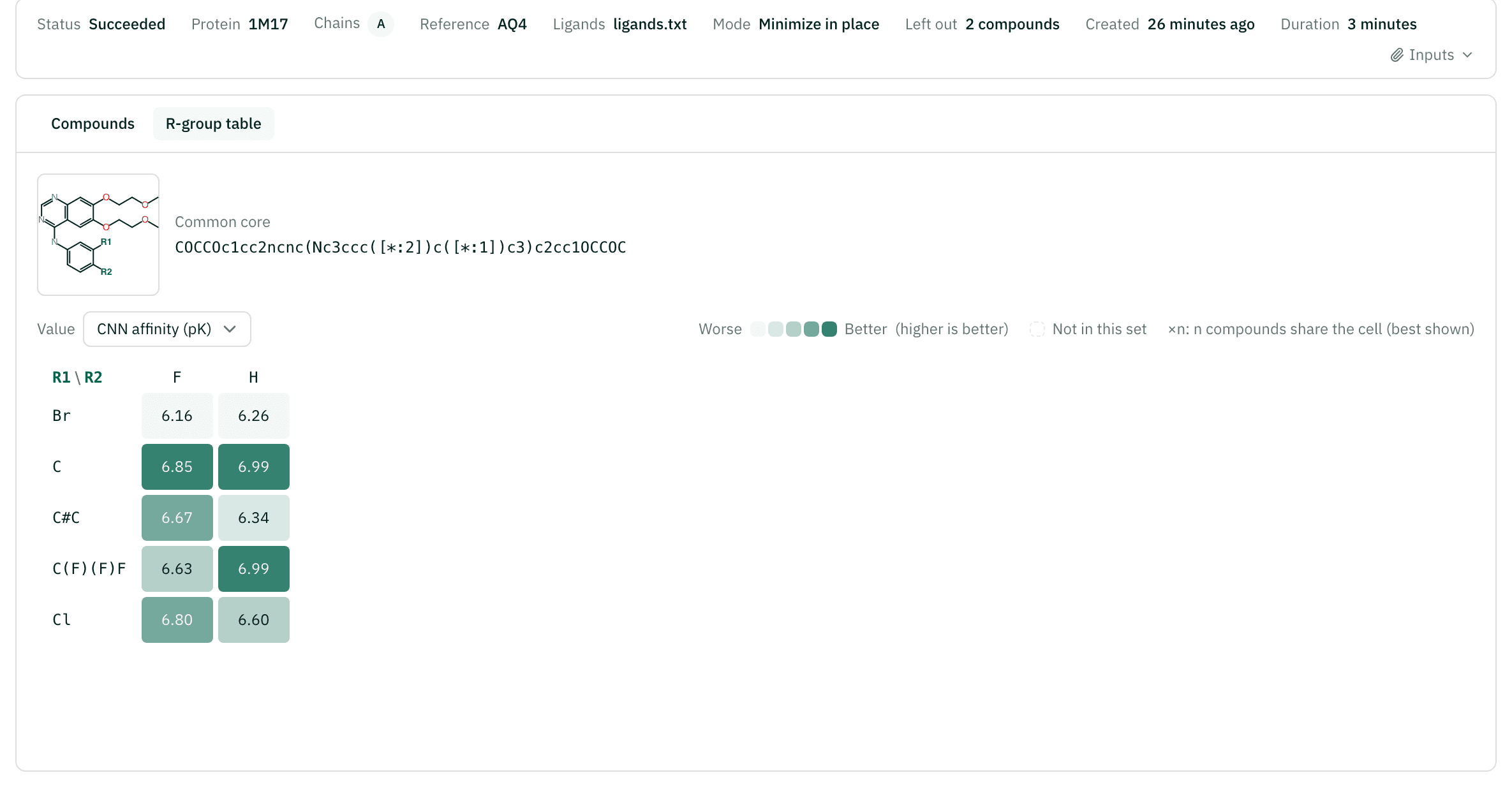Click the reference AQ4 value
This screenshot has width=1512, height=787.
512,24
